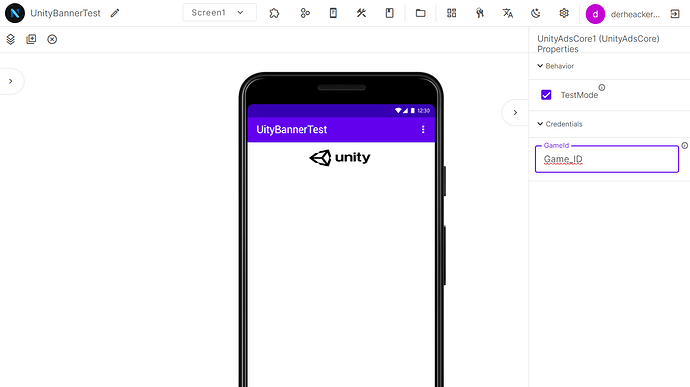Screen dimensions: 690x387
Task: Click the copy screen add icon
Action: (x=31, y=39)
